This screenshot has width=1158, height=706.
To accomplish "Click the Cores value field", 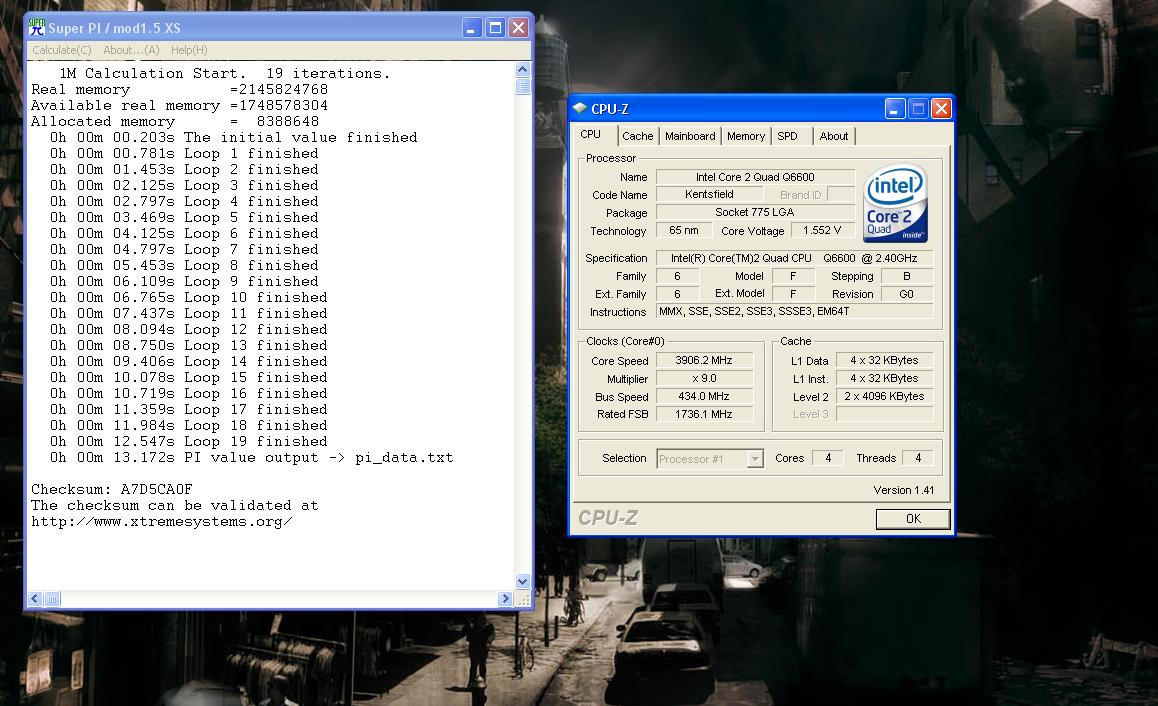I will click(828, 458).
